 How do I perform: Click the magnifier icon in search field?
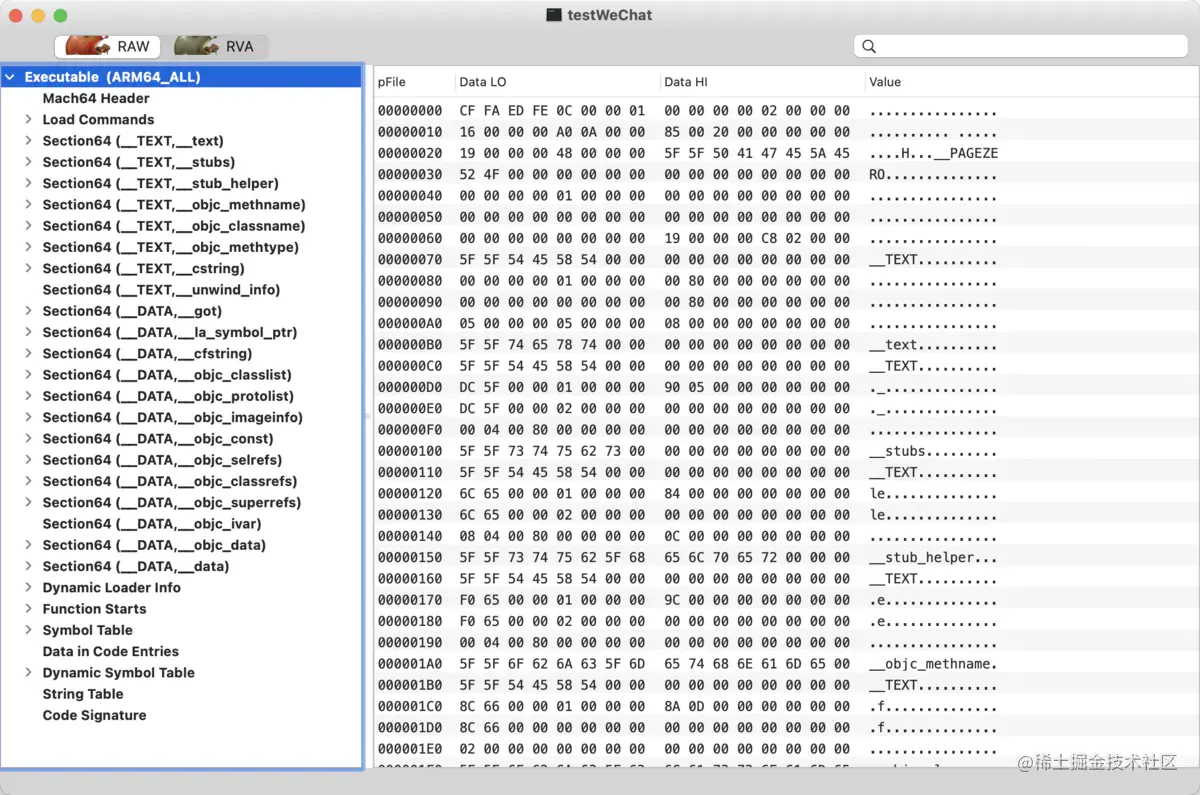pos(869,46)
